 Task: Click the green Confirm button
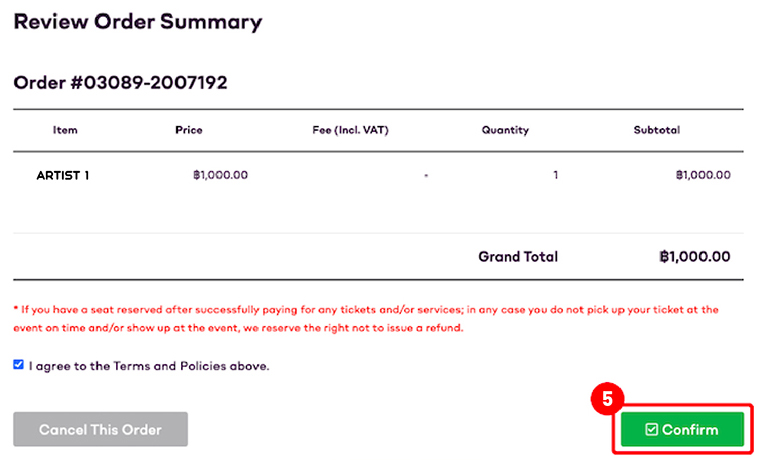point(682,429)
